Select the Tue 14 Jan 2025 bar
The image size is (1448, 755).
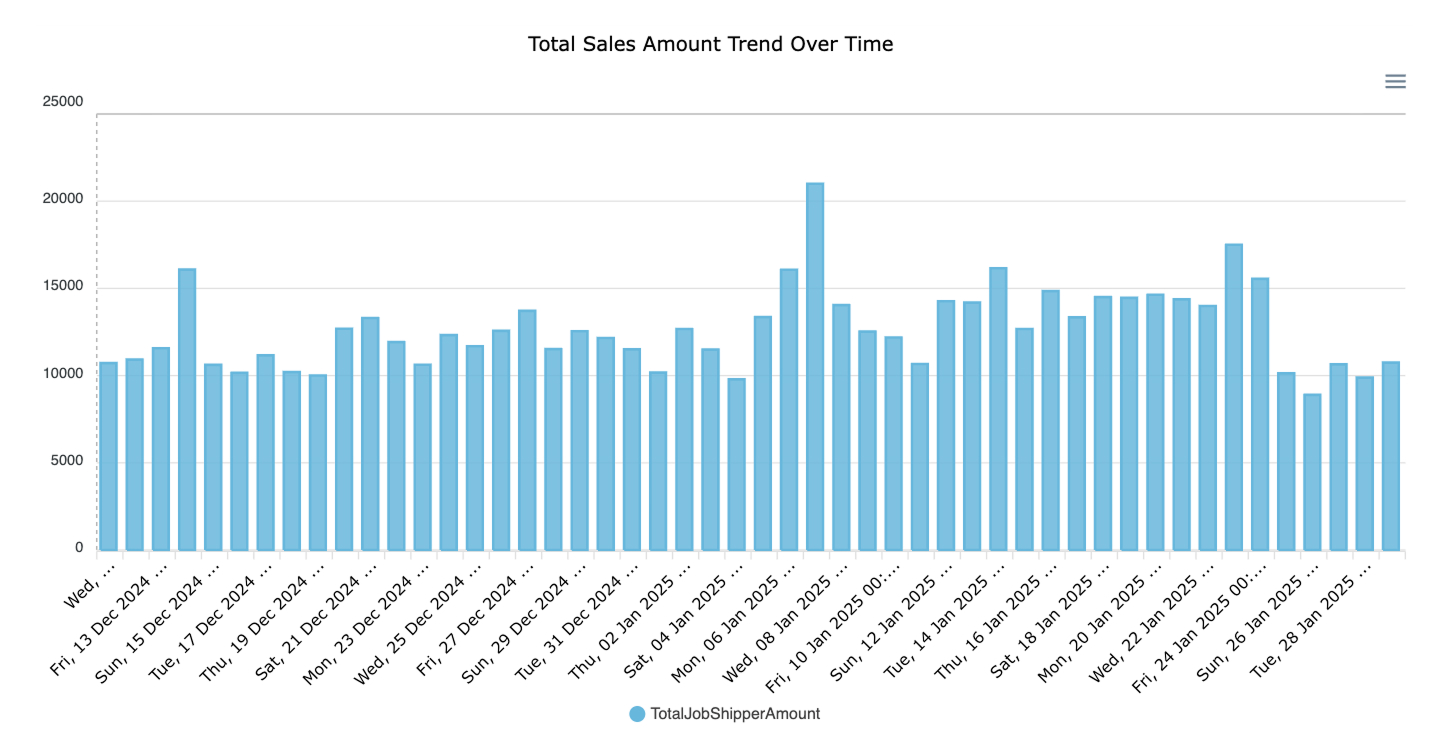(x=998, y=409)
